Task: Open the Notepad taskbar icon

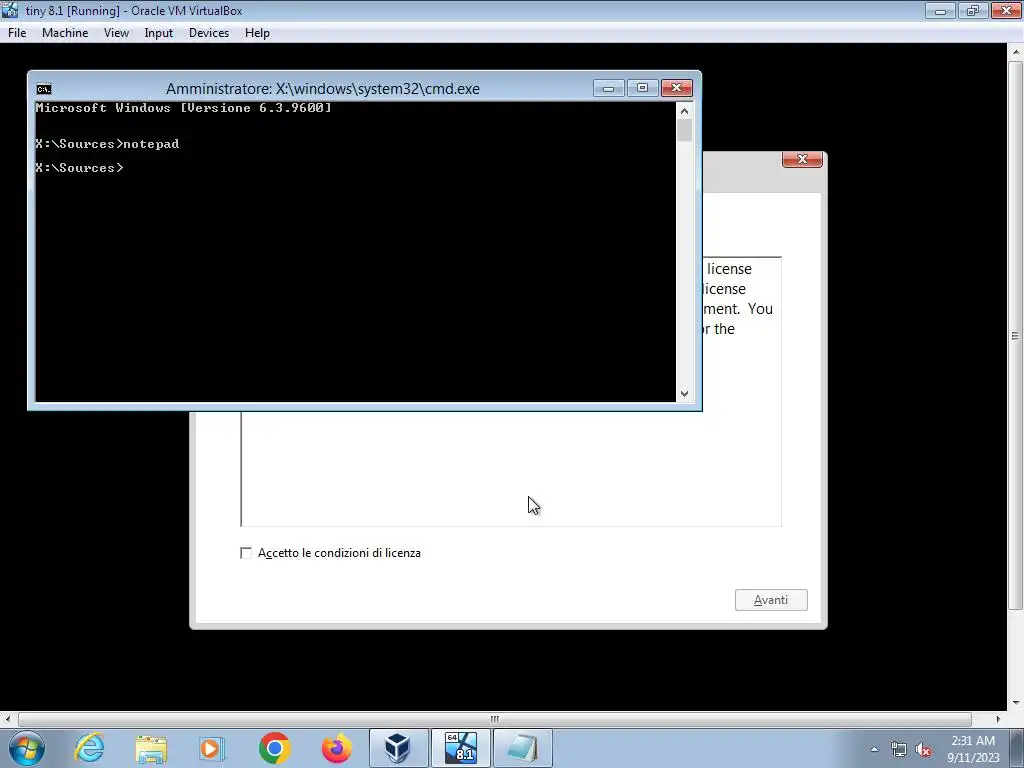Action: pos(522,748)
